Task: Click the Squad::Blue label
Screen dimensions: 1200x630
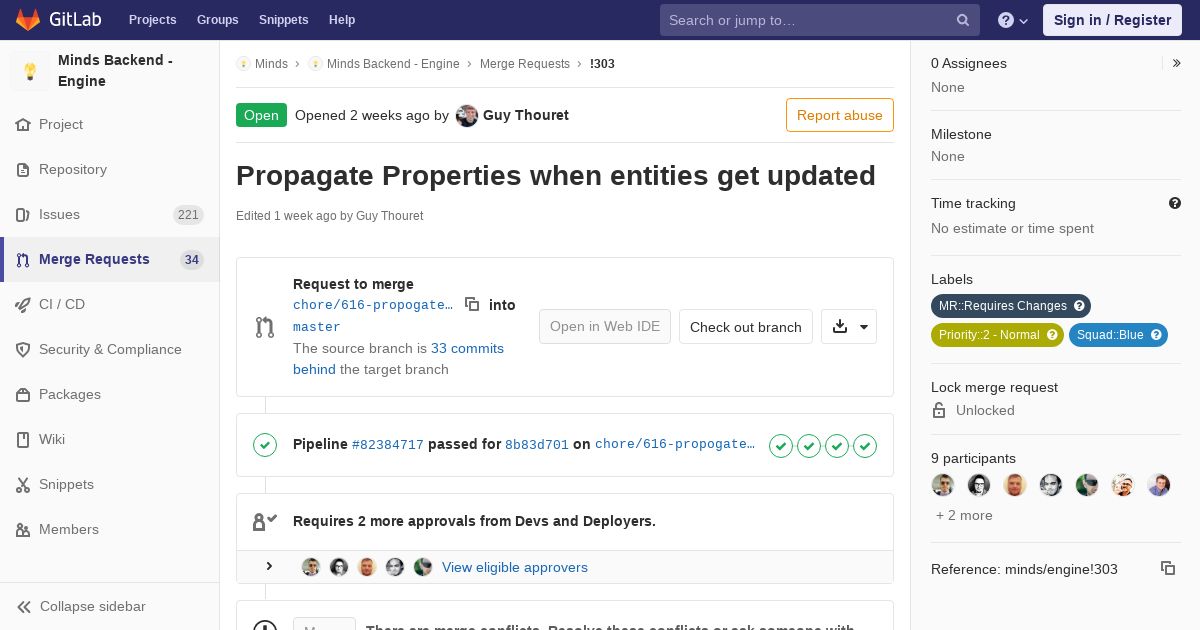Action: click(x=1118, y=335)
